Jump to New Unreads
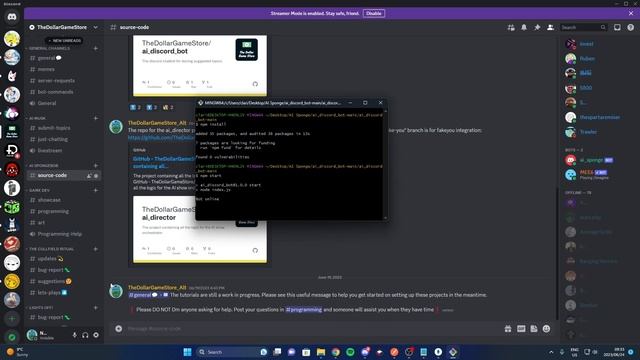 point(64,40)
